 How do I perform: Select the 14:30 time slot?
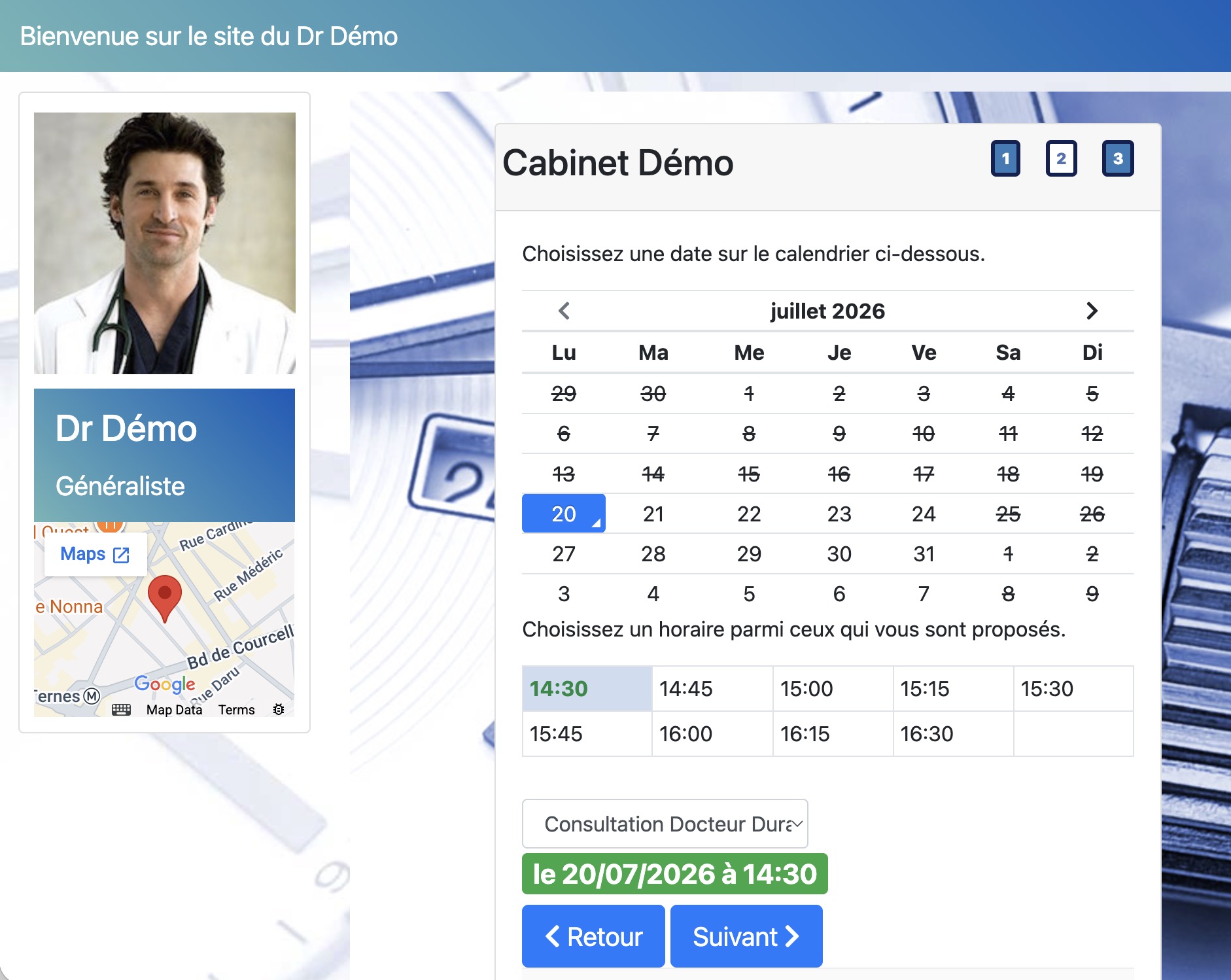click(587, 688)
